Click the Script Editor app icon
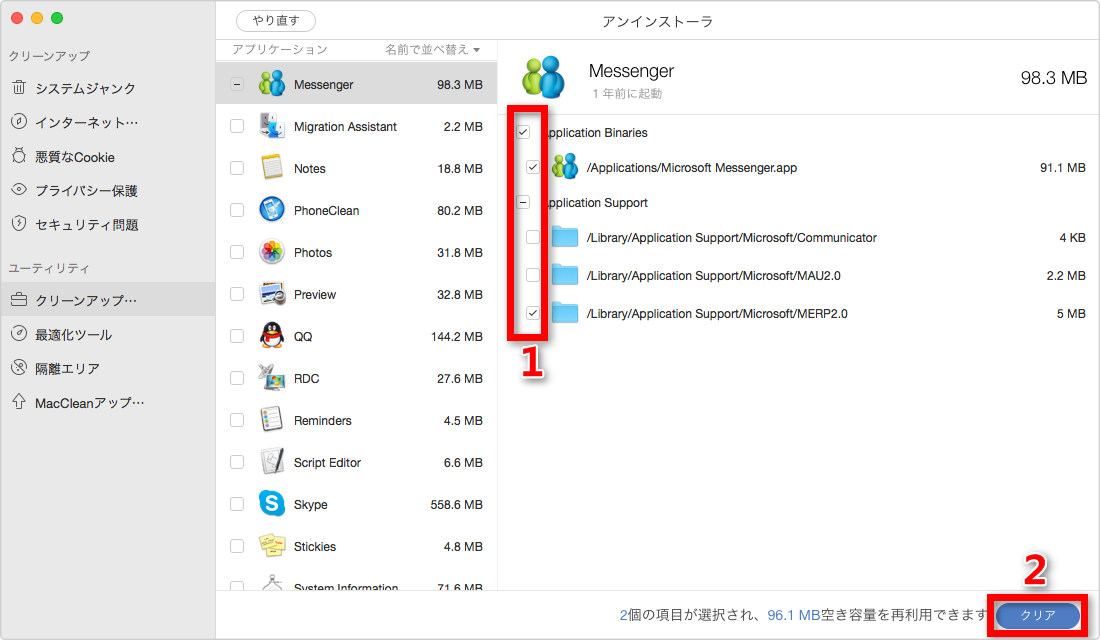Screen dimensions: 1100x640 coord(271,462)
